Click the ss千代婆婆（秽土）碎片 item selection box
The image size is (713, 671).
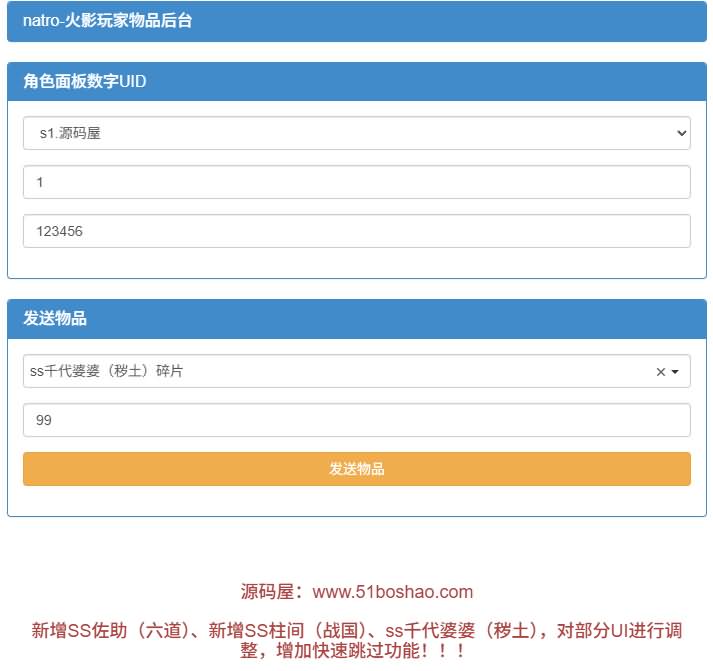pos(330,371)
